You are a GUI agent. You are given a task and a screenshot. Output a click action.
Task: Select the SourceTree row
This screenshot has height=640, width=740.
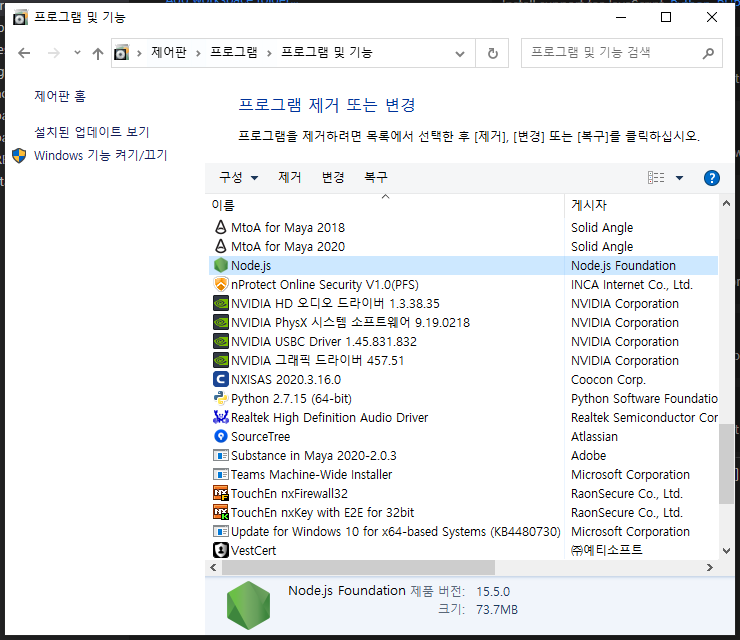coord(463,436)
